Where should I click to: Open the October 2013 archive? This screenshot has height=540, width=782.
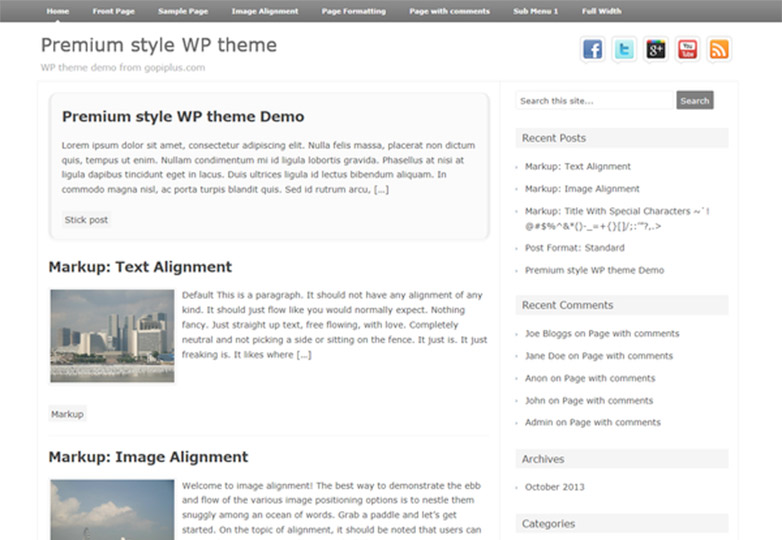pyautogui.click(x=555, y=487)
